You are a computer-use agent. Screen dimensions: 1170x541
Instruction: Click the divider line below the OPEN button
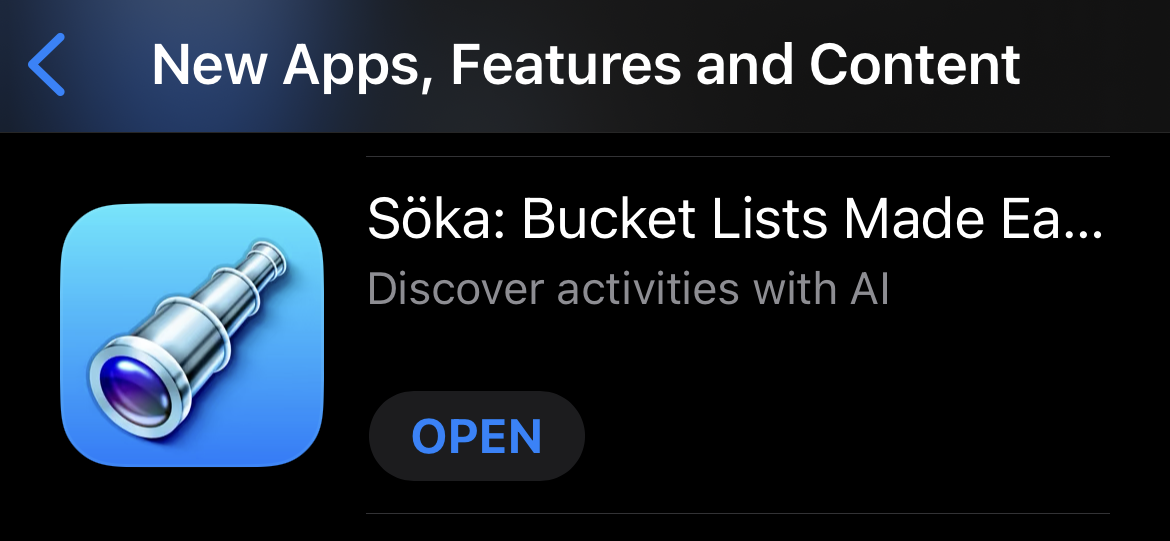(x=738, y=513)
